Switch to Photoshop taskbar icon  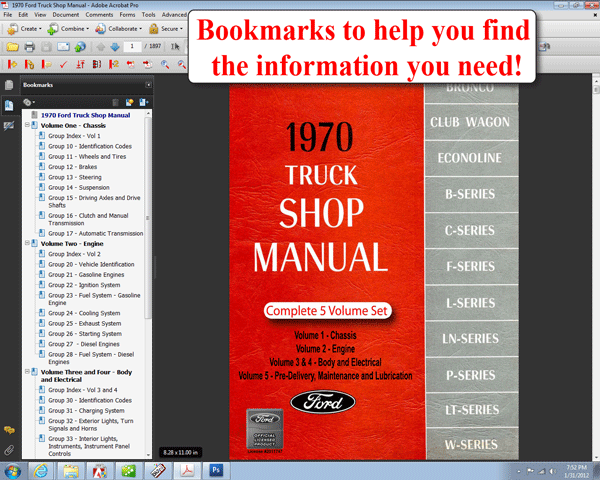click(x=216, y=470)
